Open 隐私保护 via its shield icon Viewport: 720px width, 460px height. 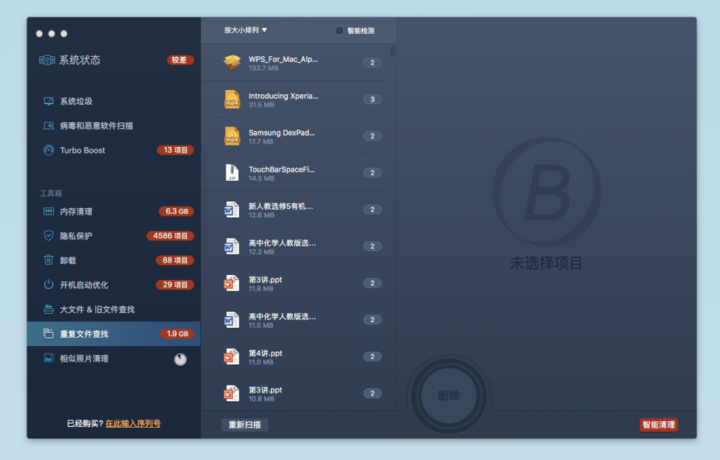click(x=48, y=236)
